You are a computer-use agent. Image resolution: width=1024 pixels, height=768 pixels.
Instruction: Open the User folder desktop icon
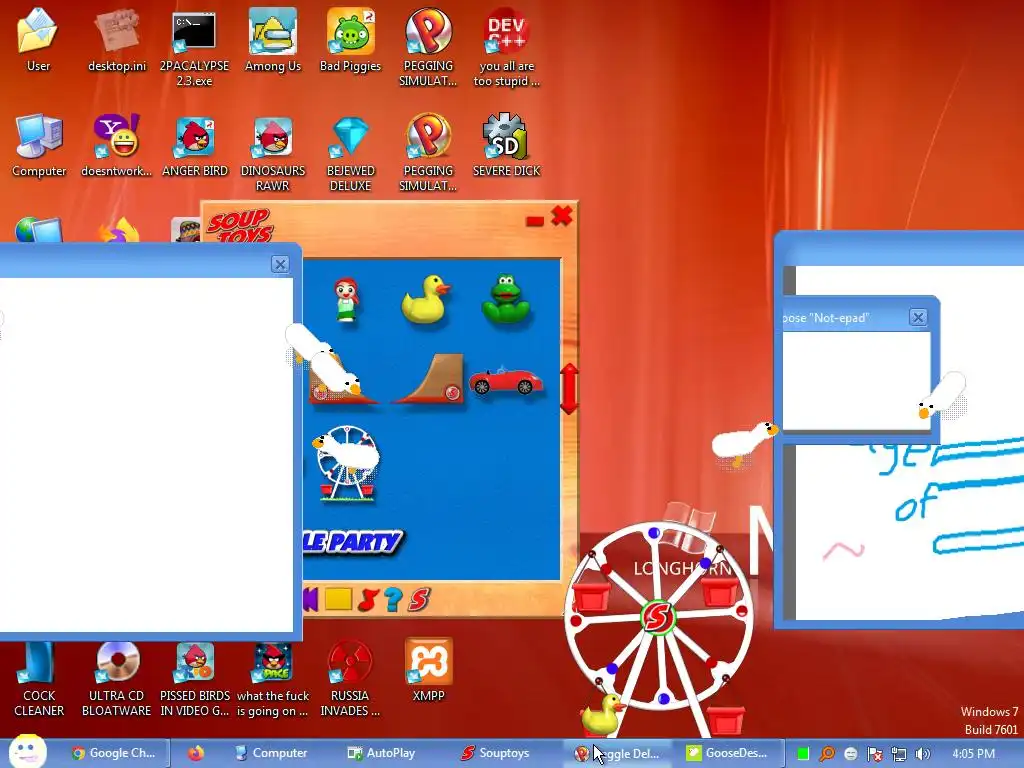[38, 40]
